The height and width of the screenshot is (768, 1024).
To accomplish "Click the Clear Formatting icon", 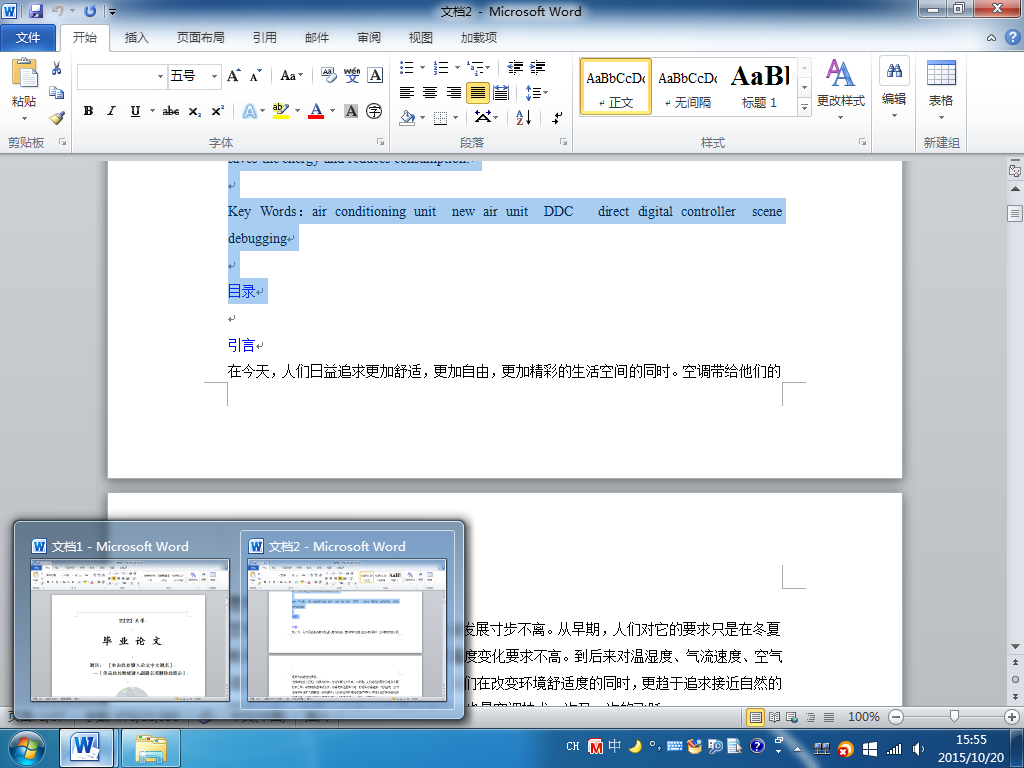I will pos(328,76).
